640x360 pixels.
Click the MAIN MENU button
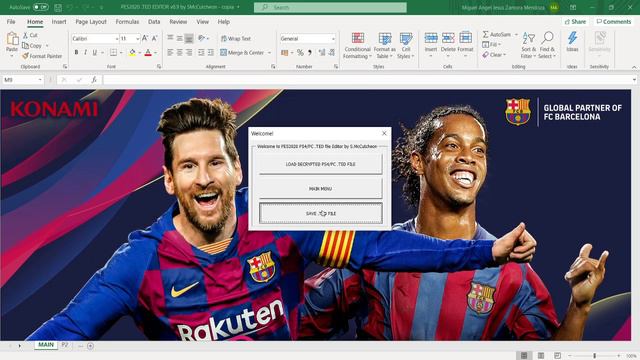[320, 189]
